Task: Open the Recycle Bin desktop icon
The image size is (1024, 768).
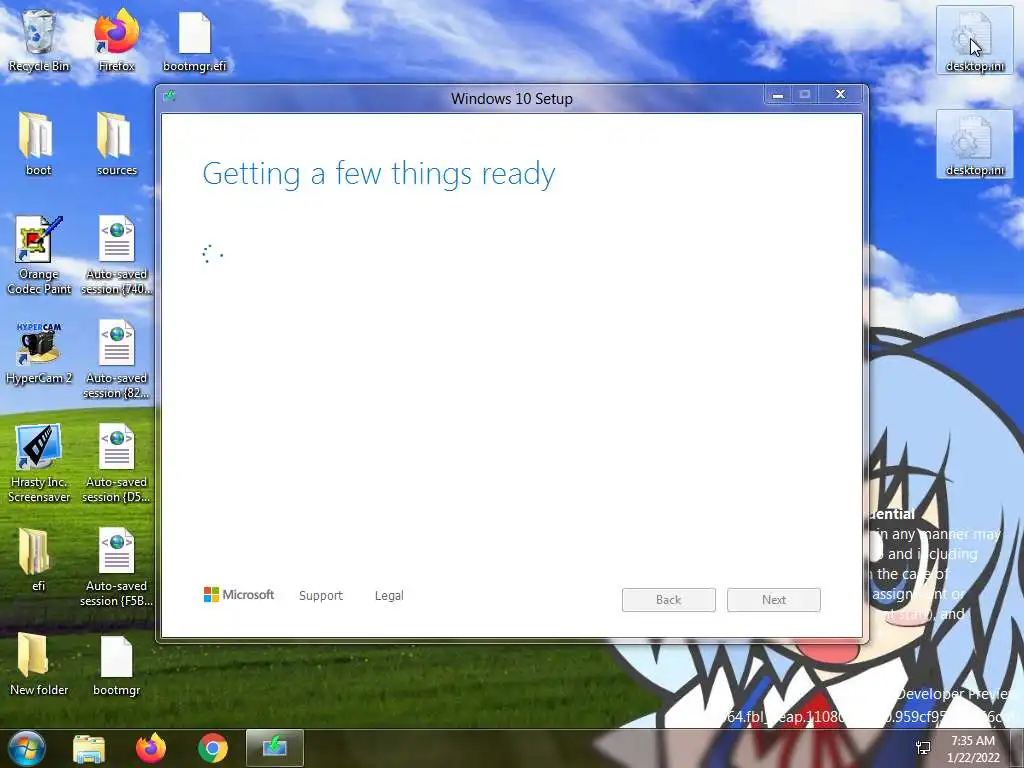Action: click(x=39, y=42)
